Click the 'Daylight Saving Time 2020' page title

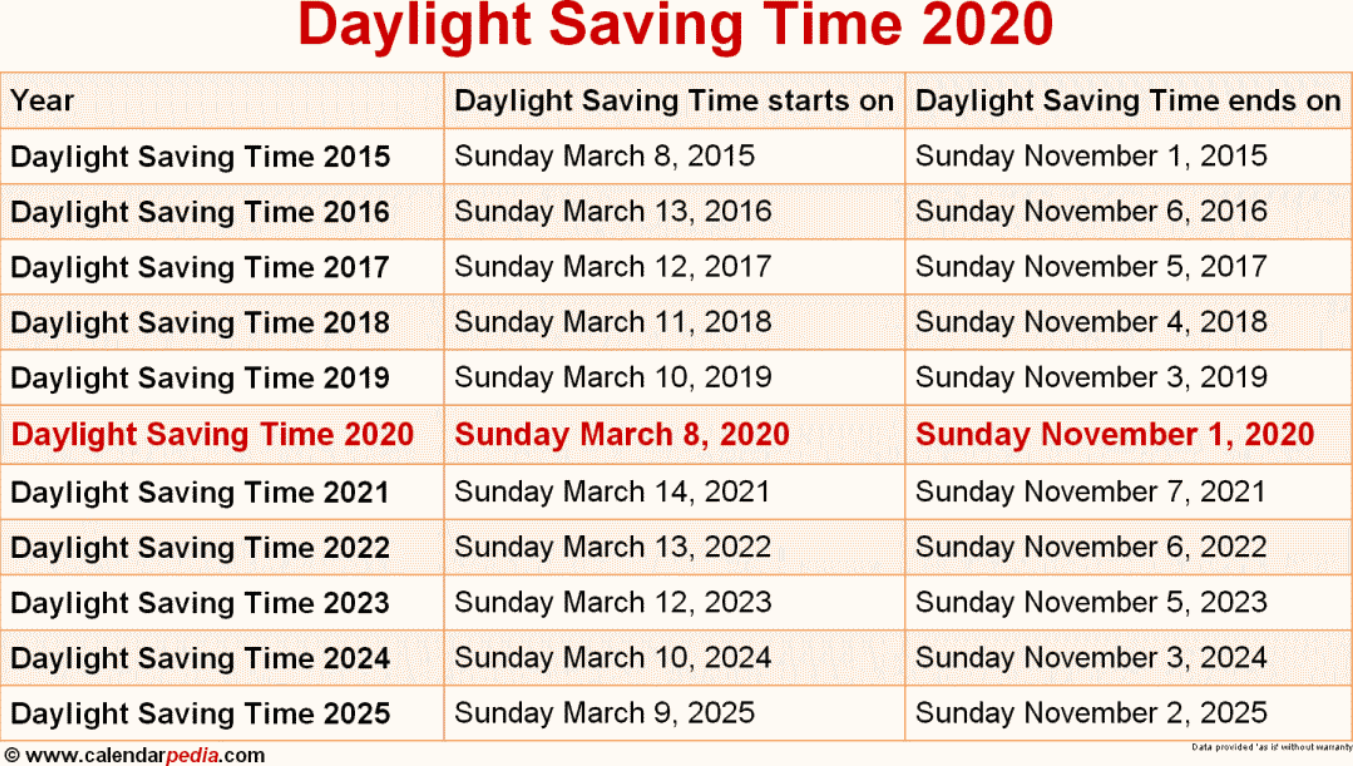point(676,27)
